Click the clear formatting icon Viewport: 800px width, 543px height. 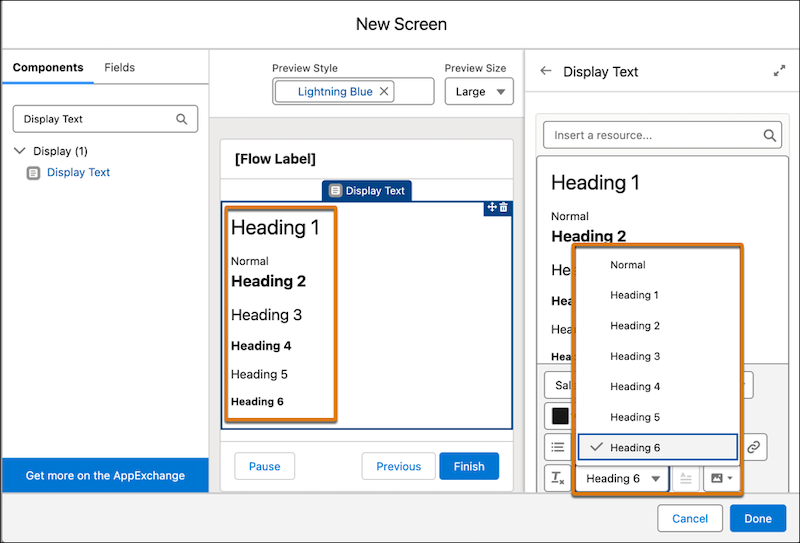click(x=558, y=478)
